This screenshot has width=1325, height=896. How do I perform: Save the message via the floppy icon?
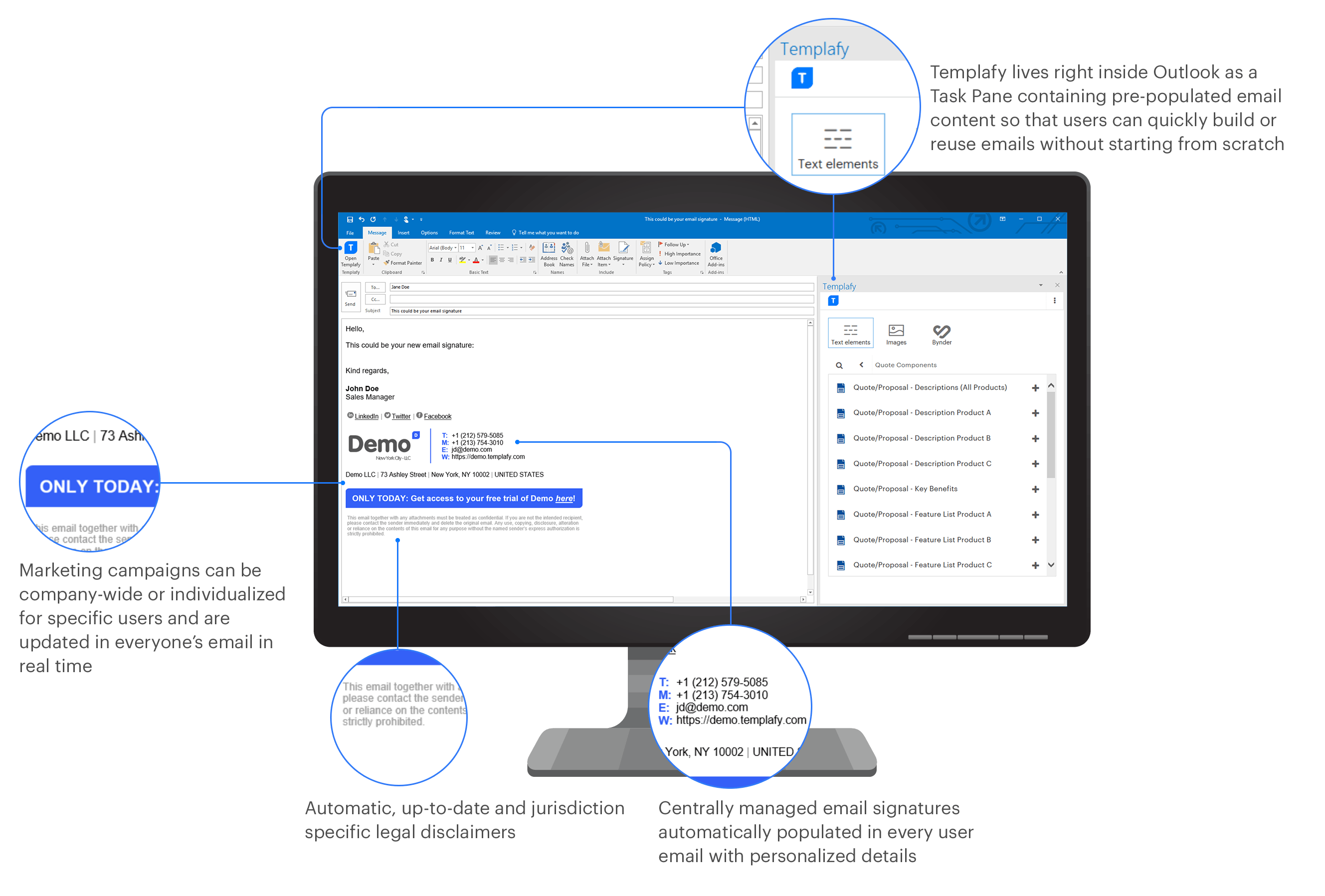350,219
